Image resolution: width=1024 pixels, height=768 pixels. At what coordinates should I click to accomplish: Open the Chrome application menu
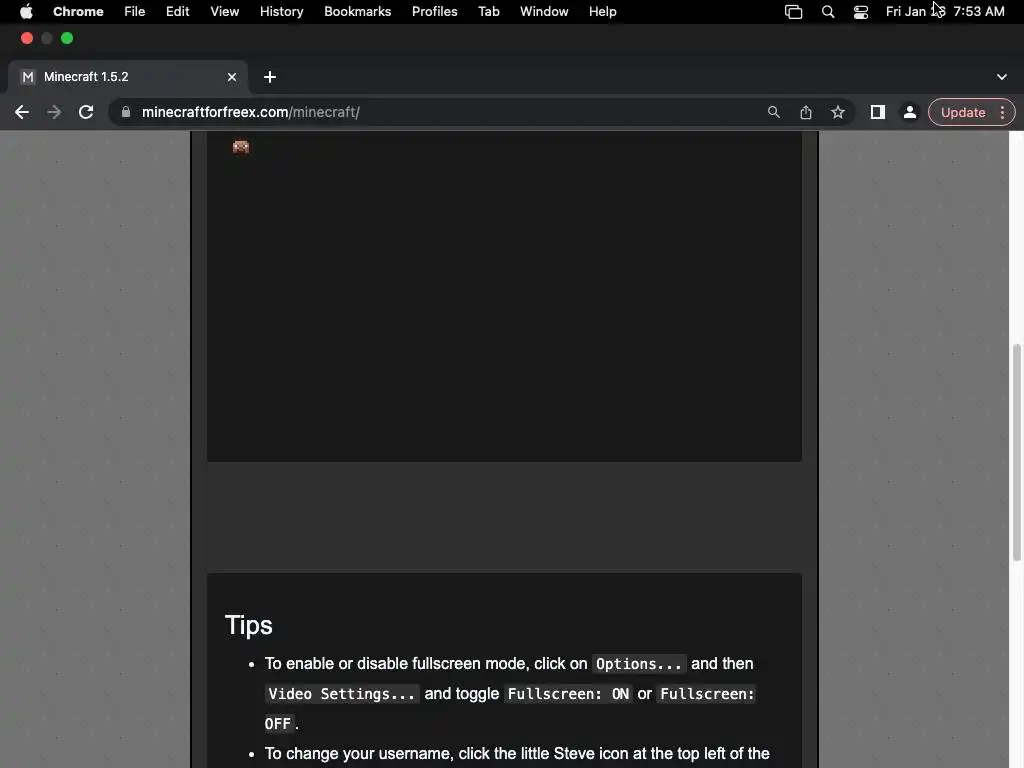(78, 12)
